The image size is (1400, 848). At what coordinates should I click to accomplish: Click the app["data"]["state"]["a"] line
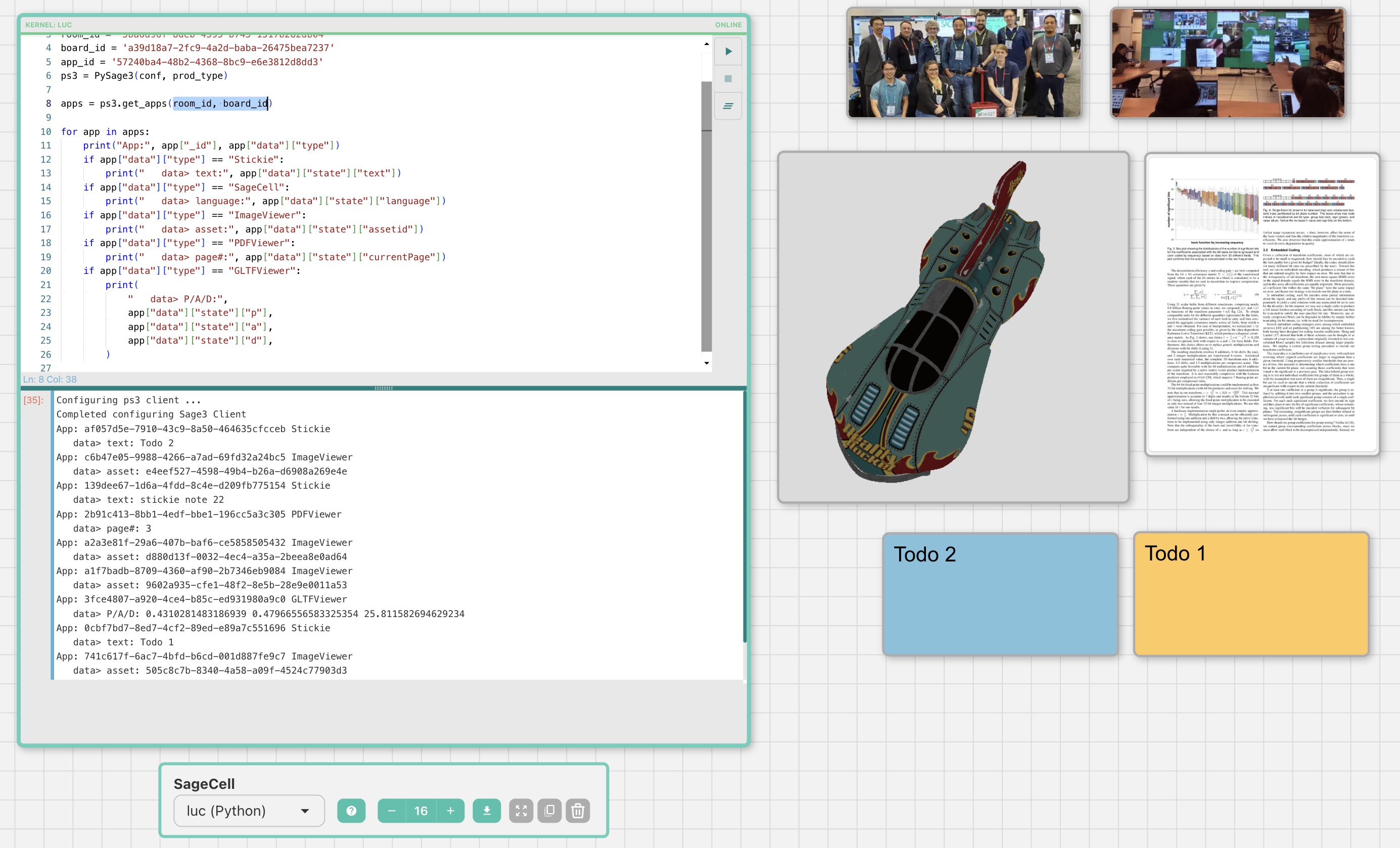[200, 326]
